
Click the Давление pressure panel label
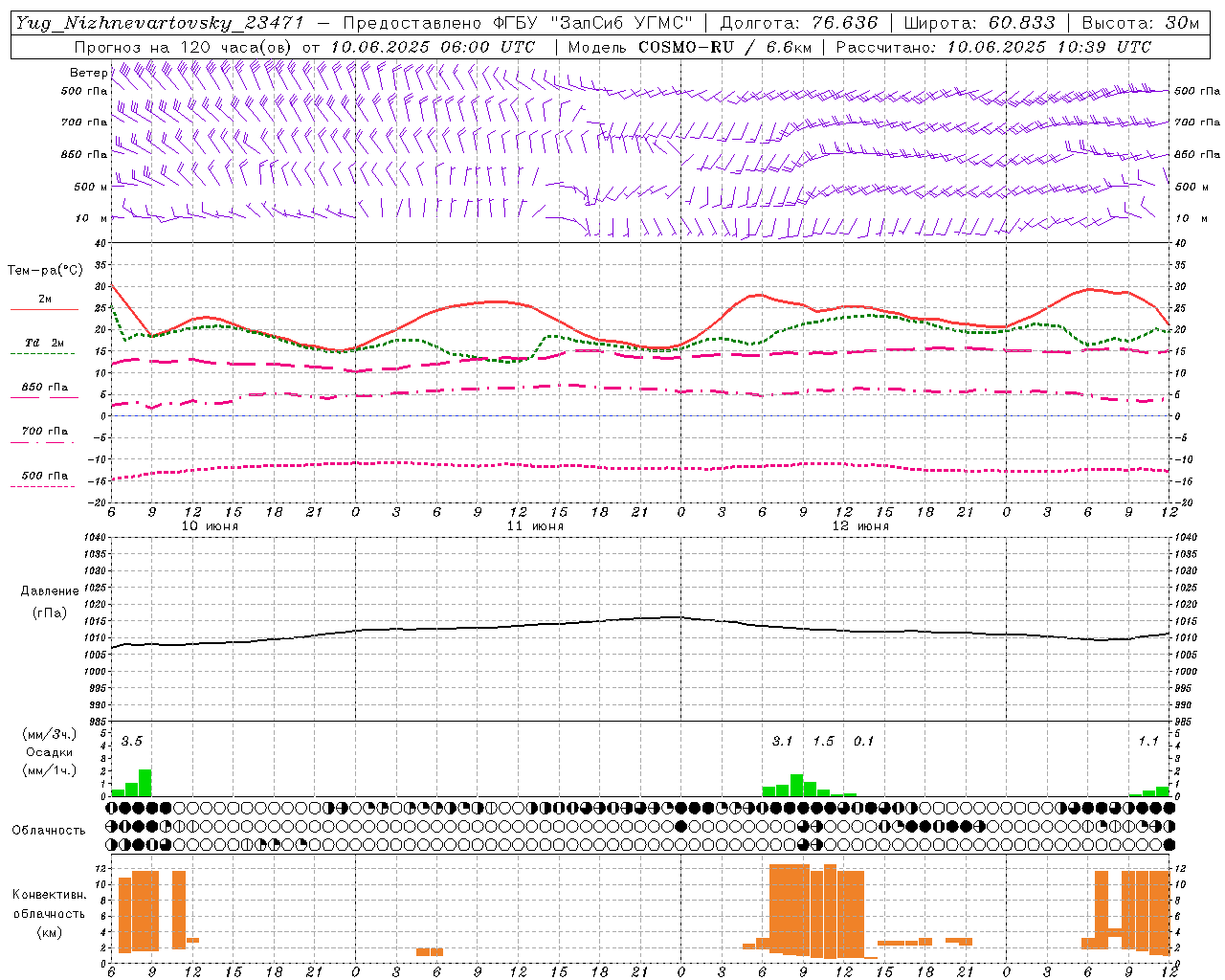(x=50, y=591)
